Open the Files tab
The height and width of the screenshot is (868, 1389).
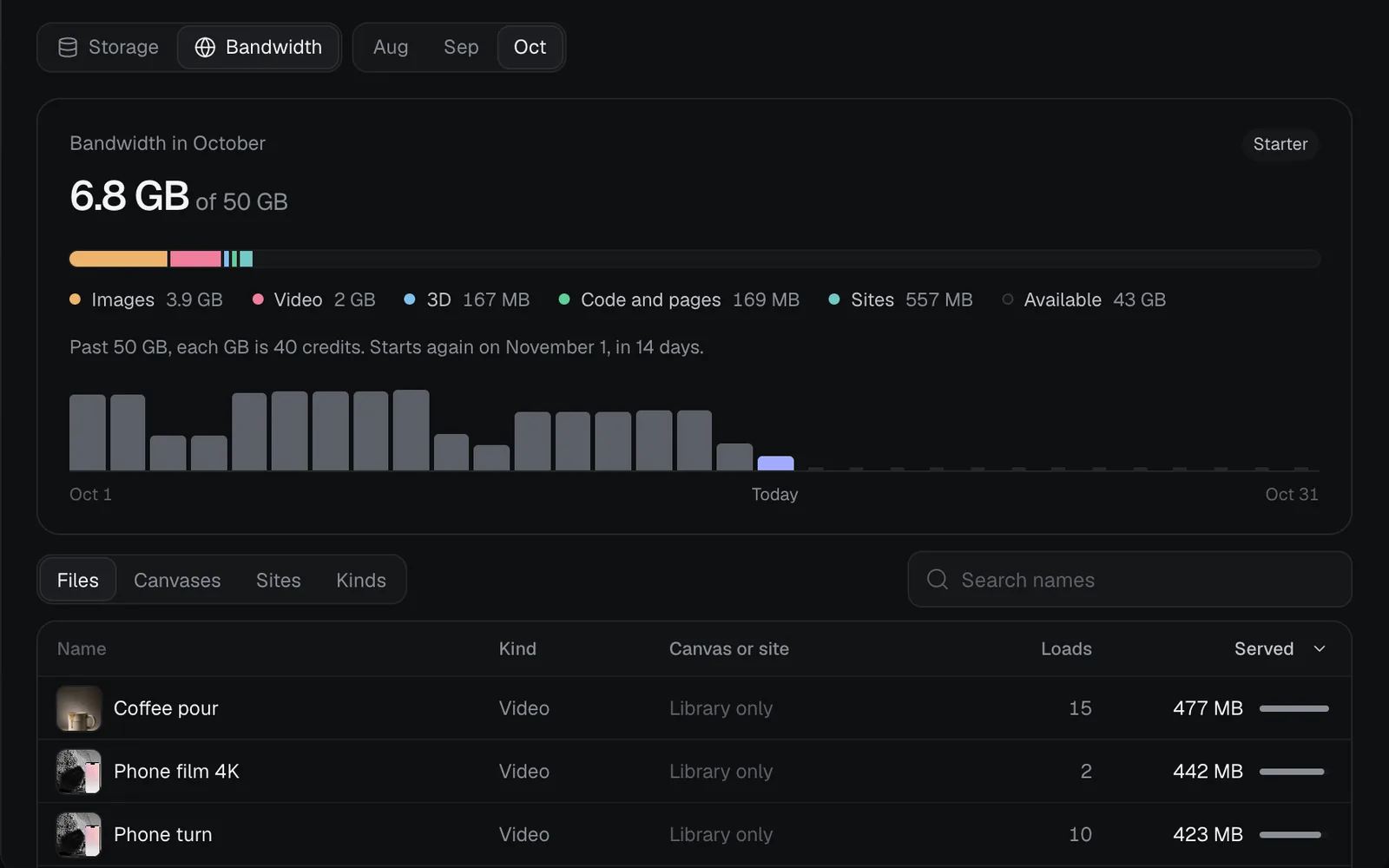pyautogui.click(x=78, y=580)
